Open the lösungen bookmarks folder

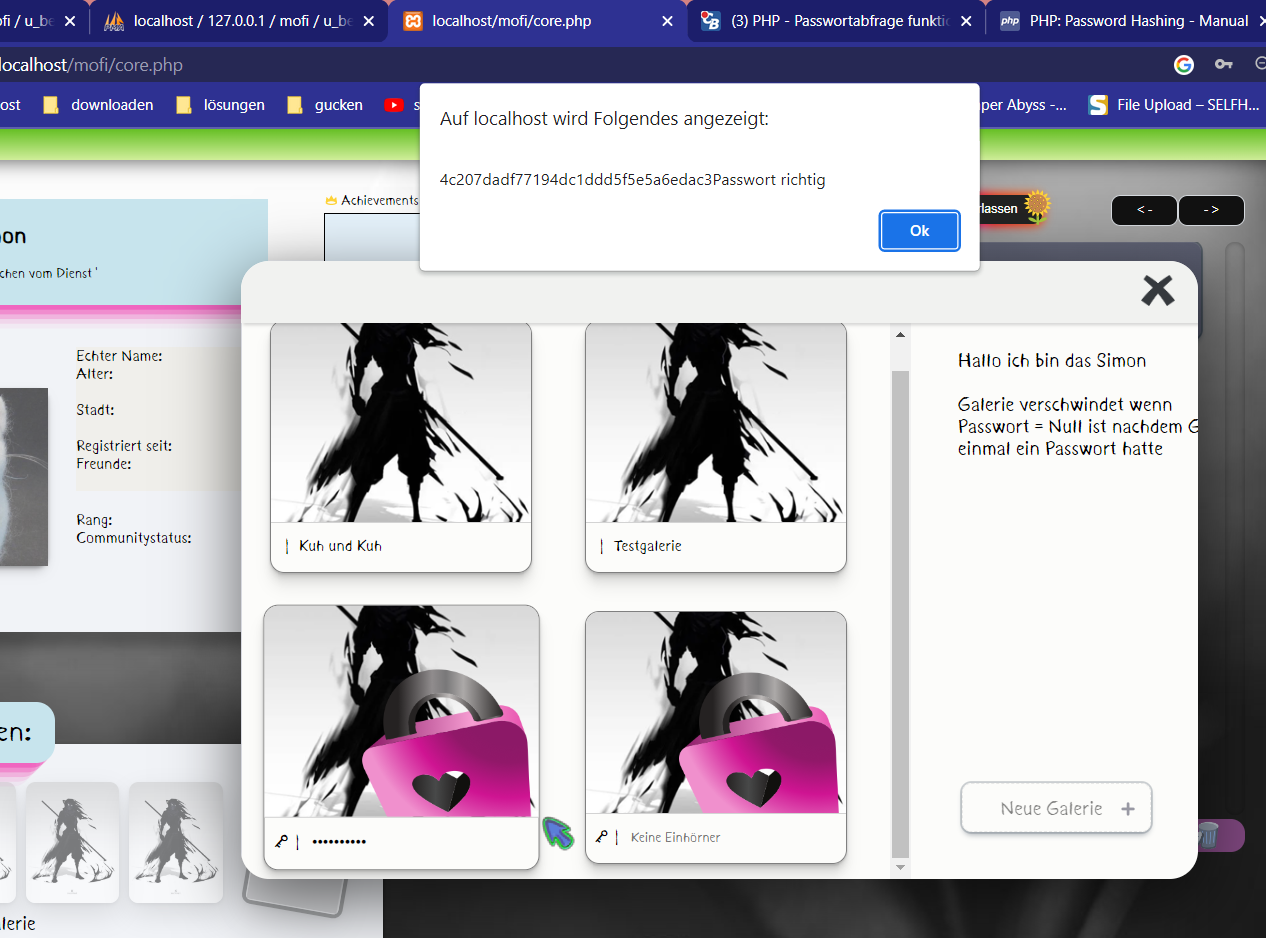(x=221, y=105)
